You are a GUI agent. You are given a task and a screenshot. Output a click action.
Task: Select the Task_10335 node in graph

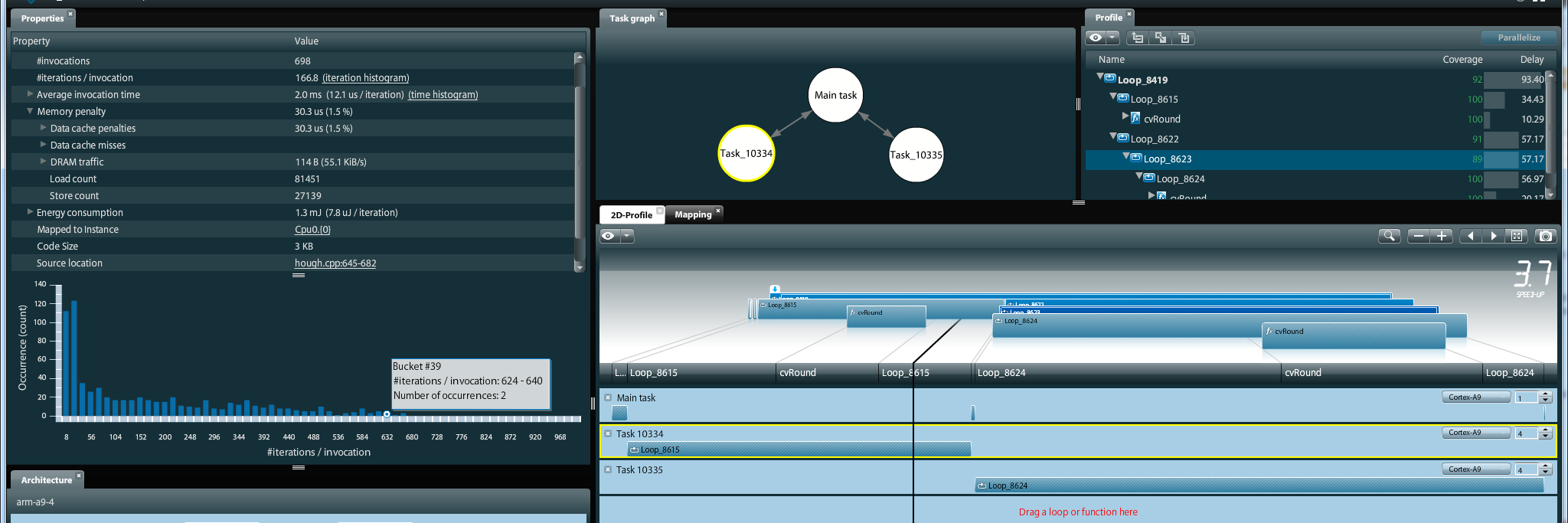tap(916, 155)
